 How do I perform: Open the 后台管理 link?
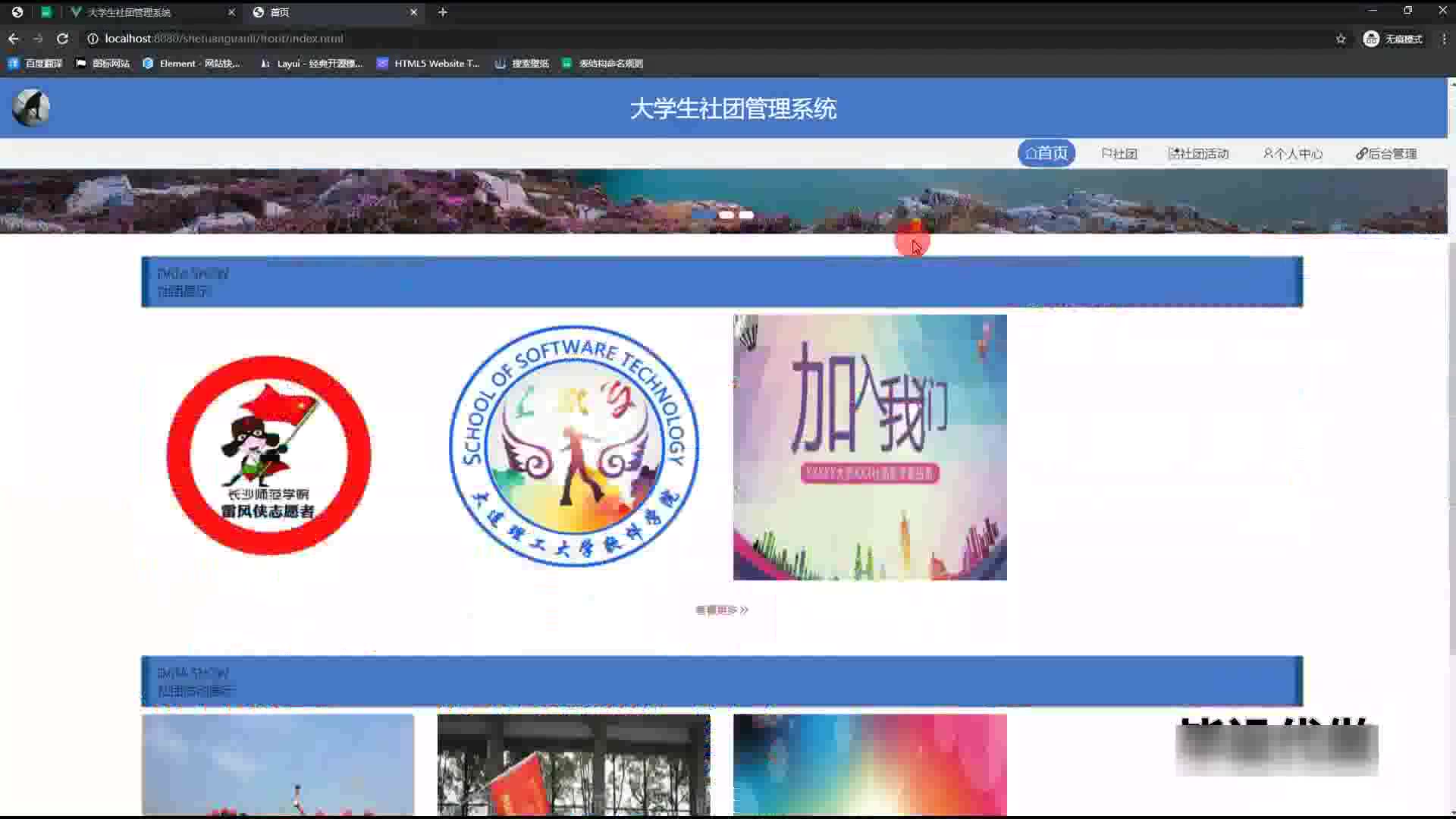point(1386,154)
